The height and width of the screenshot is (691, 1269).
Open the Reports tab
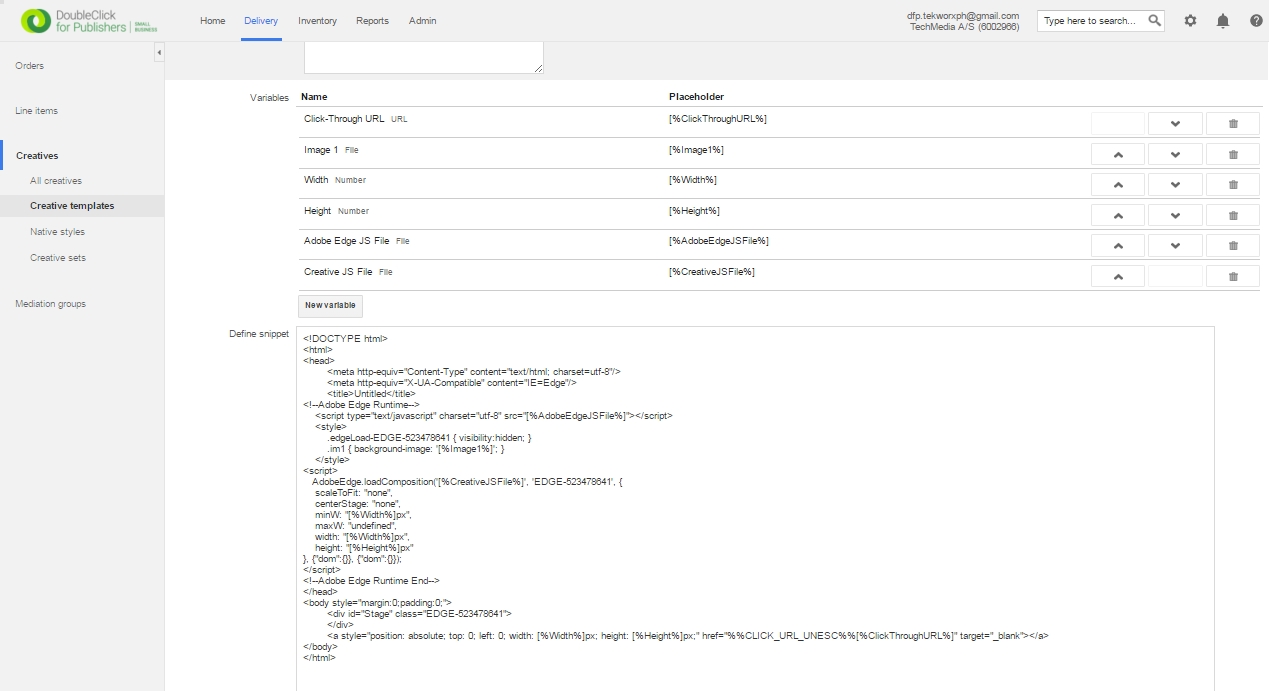pyautogui.click(x=372, y=20)
